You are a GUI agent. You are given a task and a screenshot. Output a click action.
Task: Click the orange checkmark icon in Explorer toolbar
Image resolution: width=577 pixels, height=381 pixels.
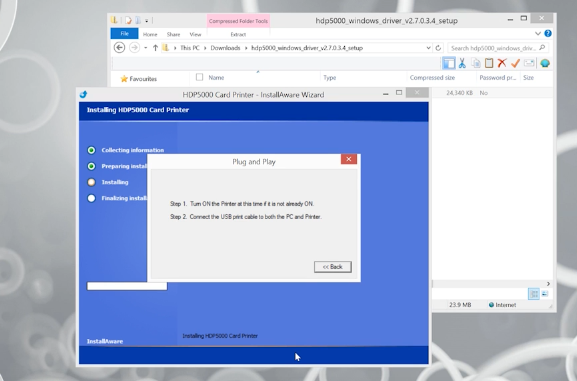click(515, 63)
